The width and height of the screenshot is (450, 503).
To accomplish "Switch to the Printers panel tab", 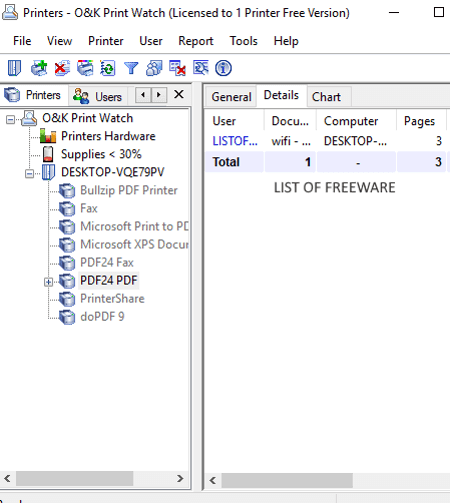I will [34, 95].
